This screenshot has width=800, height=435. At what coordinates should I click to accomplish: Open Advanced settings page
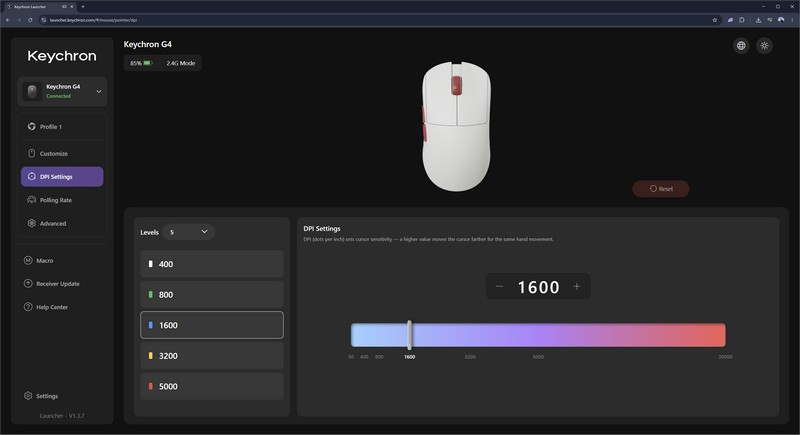point(62,223)
